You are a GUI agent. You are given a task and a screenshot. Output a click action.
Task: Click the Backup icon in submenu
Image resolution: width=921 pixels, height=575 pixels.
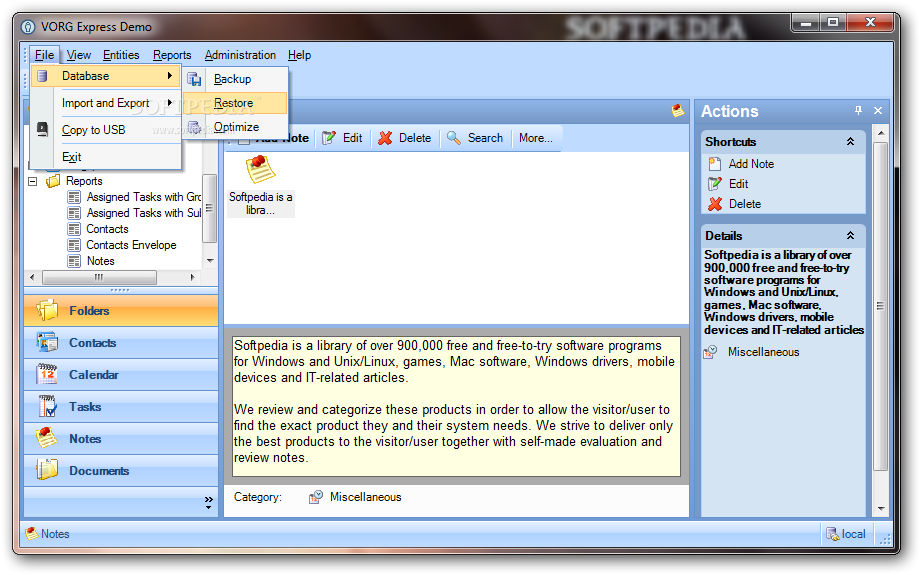(194, 79)
